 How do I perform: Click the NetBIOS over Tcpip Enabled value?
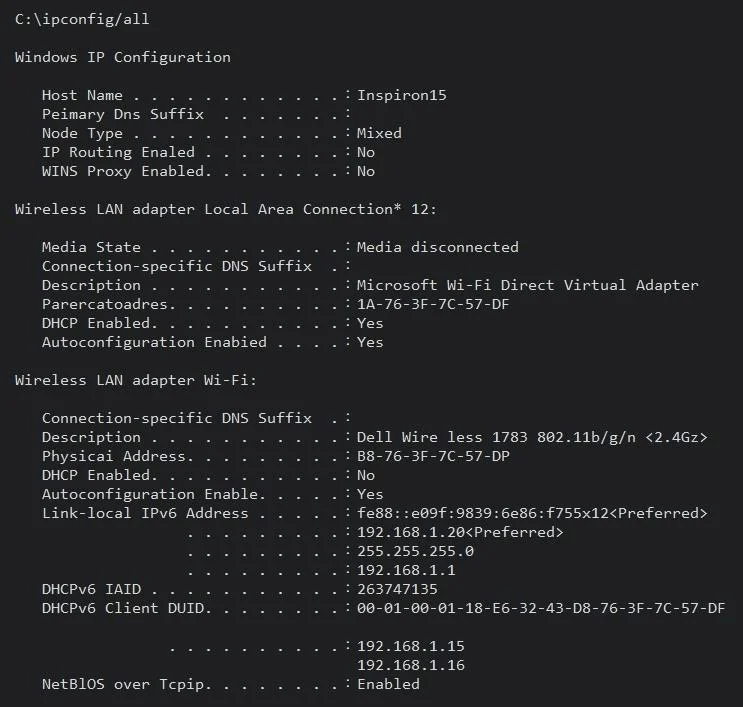coord(388,684)
